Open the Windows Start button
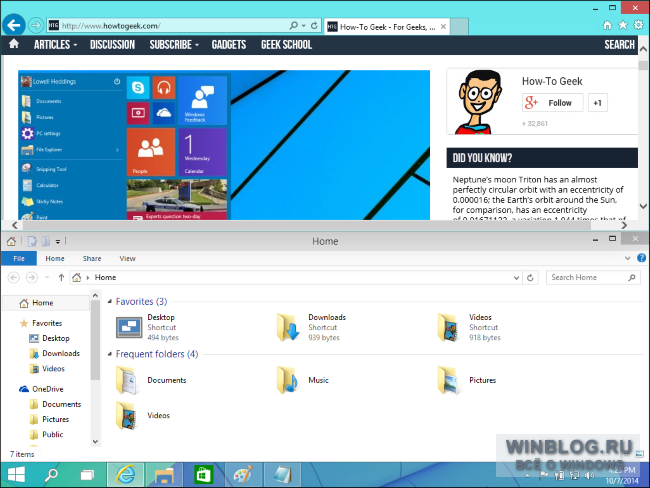The height and width of the screenshot is (488, 650). [16, 474]
